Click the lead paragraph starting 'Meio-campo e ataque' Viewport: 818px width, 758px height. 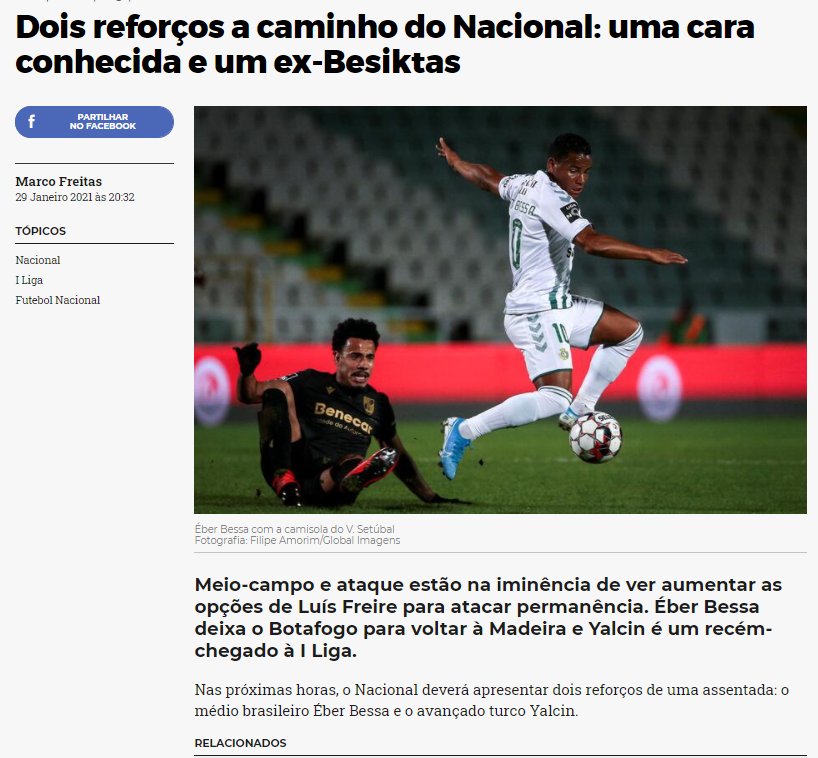488,618
